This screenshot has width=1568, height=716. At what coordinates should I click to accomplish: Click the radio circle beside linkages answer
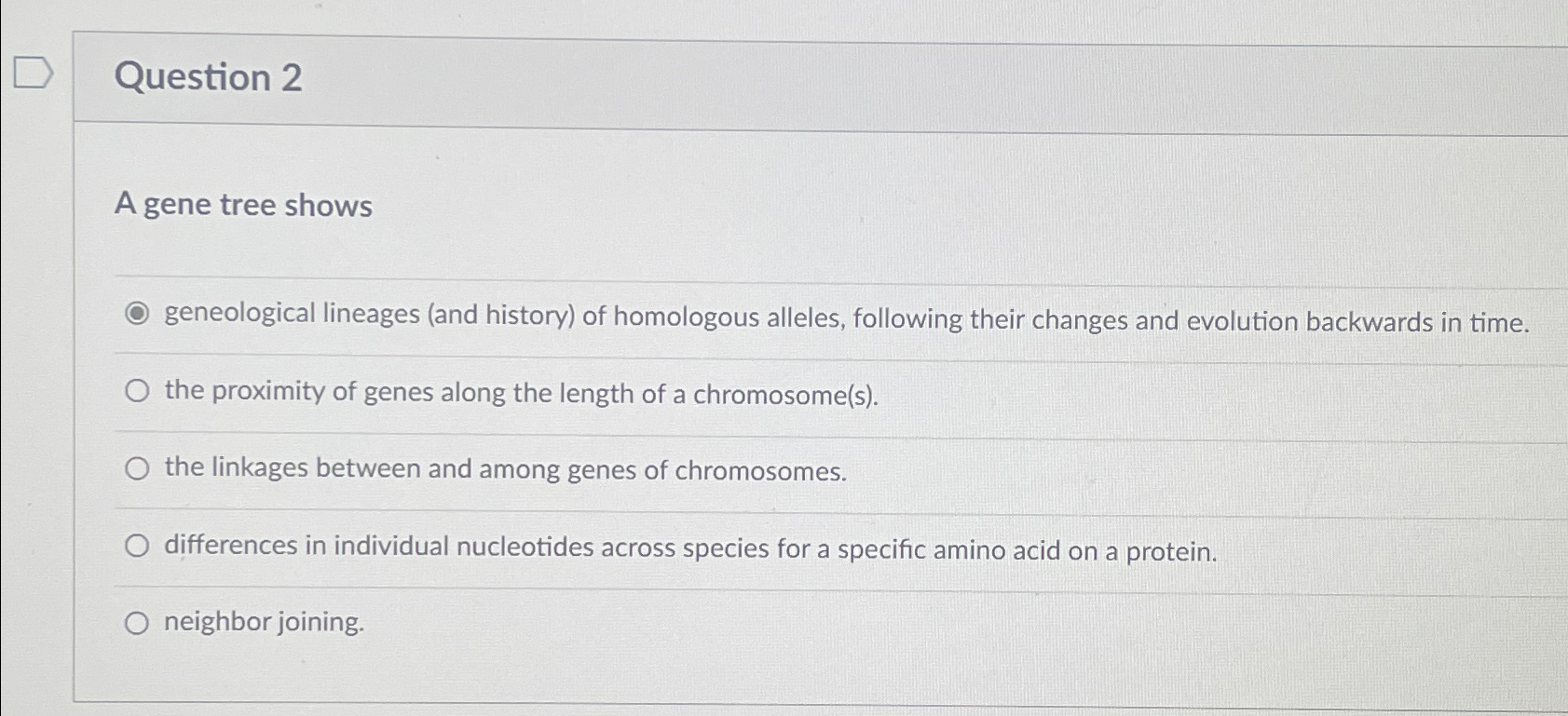[x=136, y=468]
